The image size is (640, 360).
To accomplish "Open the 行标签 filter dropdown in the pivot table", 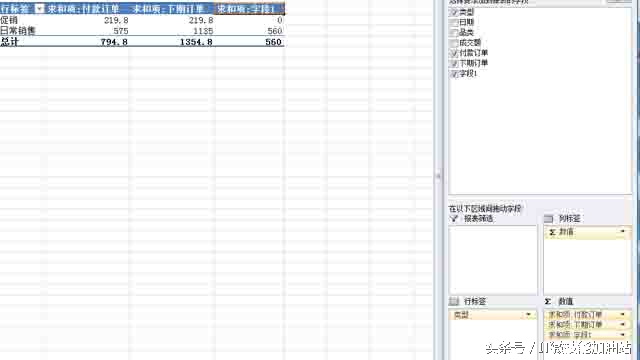I will [40, 9].
